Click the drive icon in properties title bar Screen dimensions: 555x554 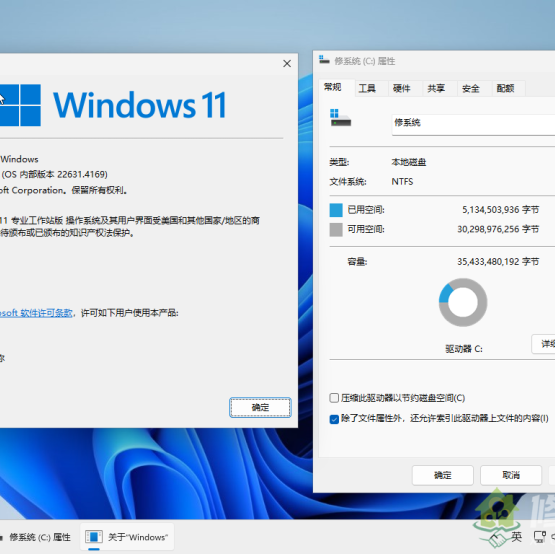pos(324,60)
